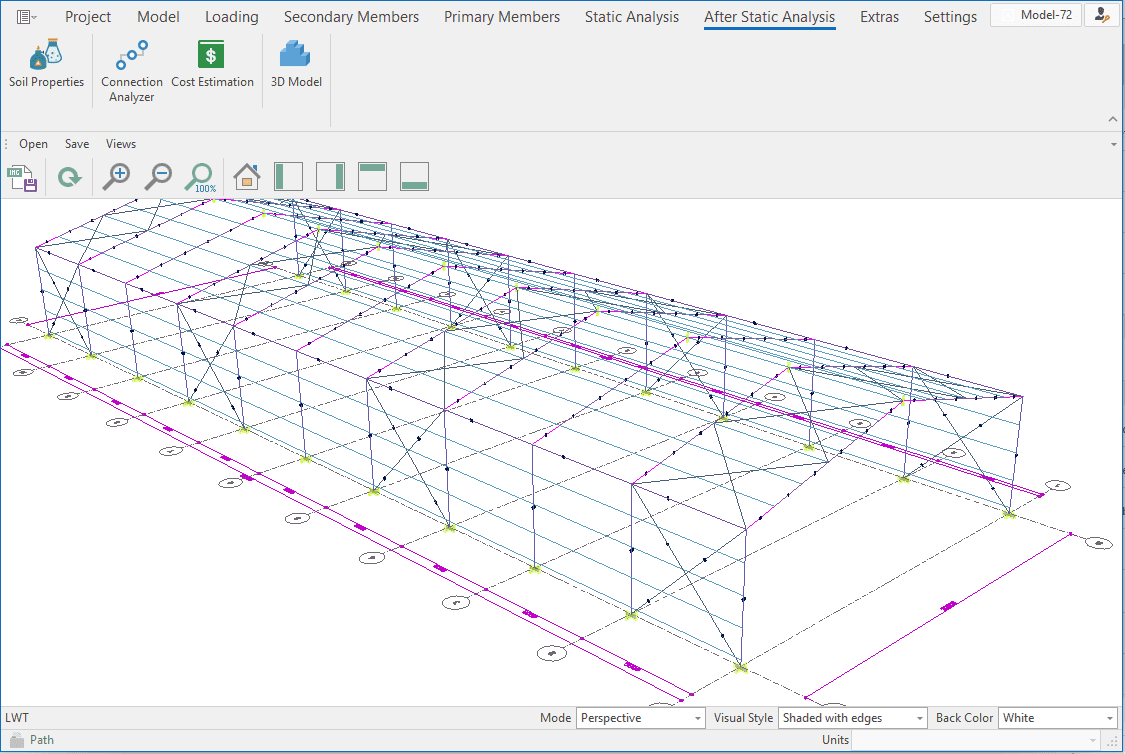This screenshot has height=754, width=1125.
Task: Switch to home view
Action: 246,177
